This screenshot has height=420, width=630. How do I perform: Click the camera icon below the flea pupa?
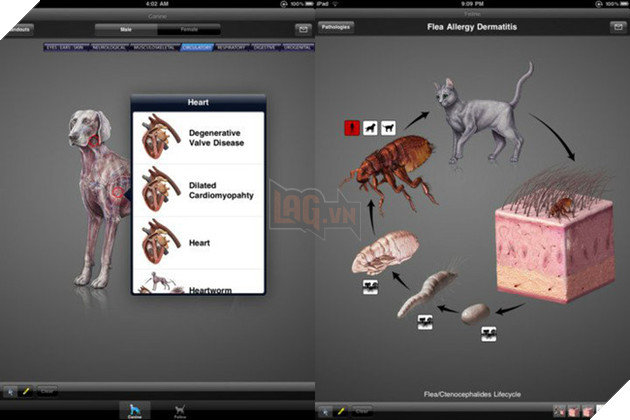tap(369, 289)
